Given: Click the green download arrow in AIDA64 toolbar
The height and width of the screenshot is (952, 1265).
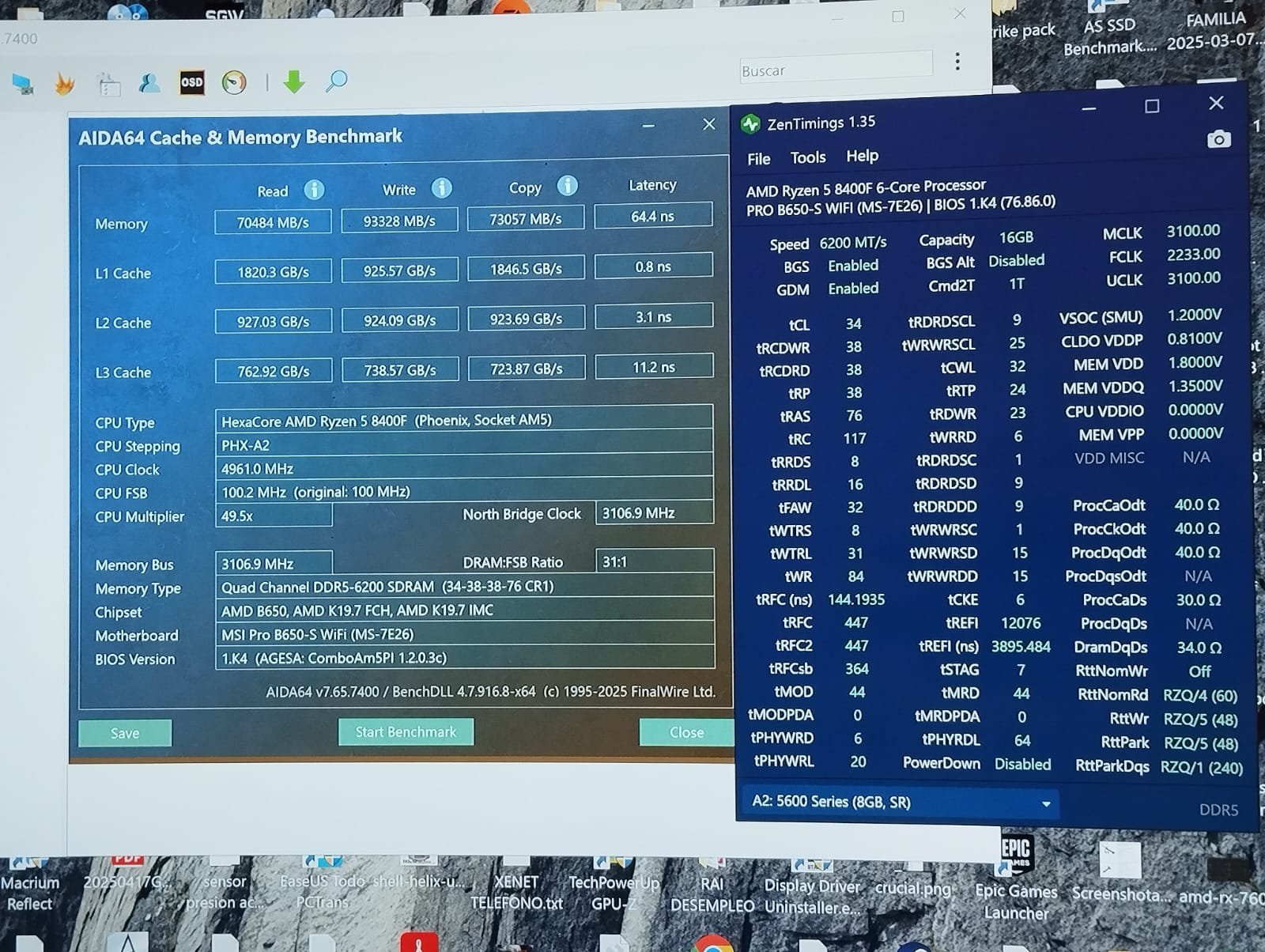Looking at the screenshot, I should coord(294,81).
